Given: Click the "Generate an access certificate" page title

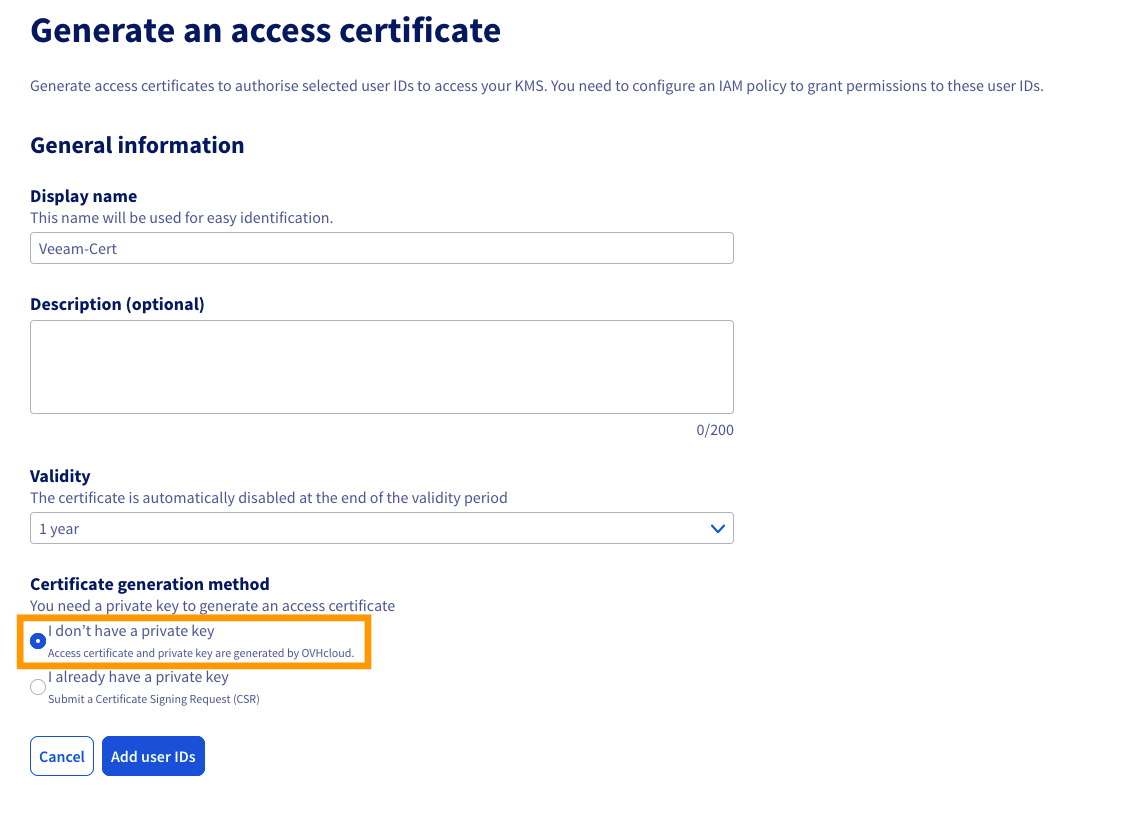Looking at the screenshot, I should (x=265, y=30).
